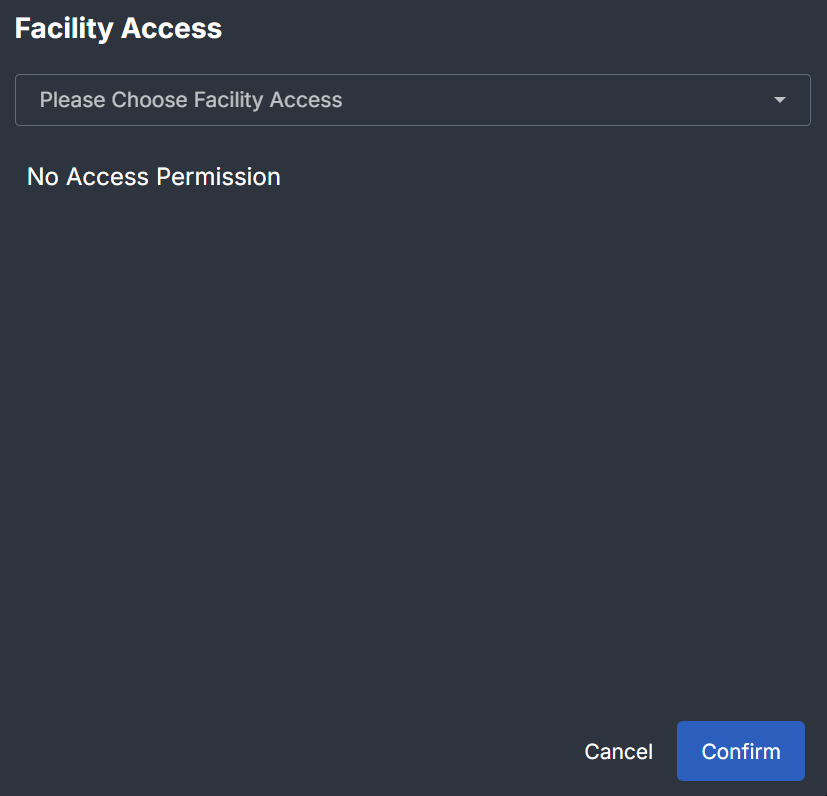Expand the facility access combo box
This screenshot has width=827, height=796.
412,100
